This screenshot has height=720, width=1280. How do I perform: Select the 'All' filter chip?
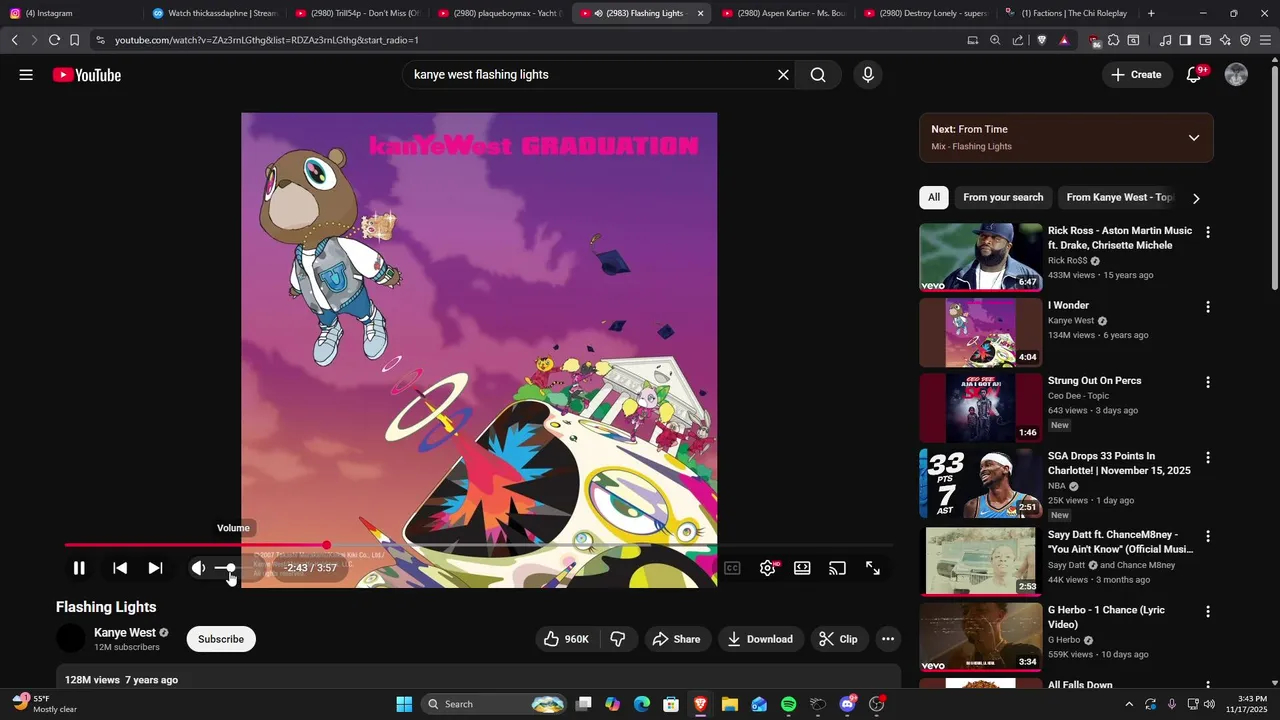(x=934, y=197)
